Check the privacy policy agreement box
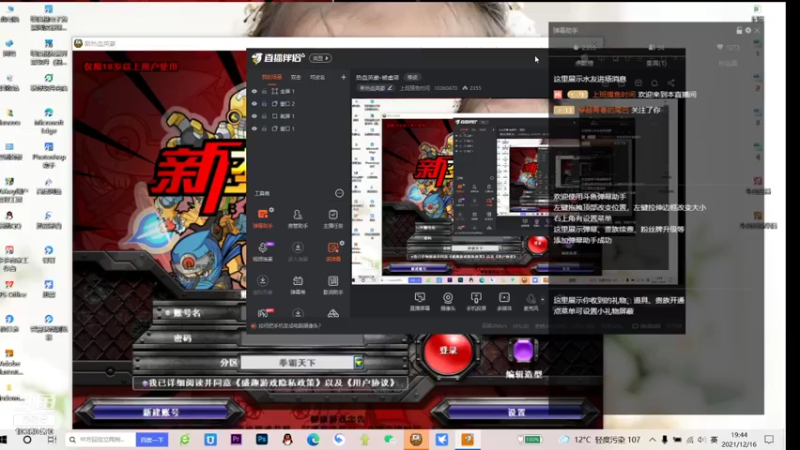The image size is (800, 450). 145,383
